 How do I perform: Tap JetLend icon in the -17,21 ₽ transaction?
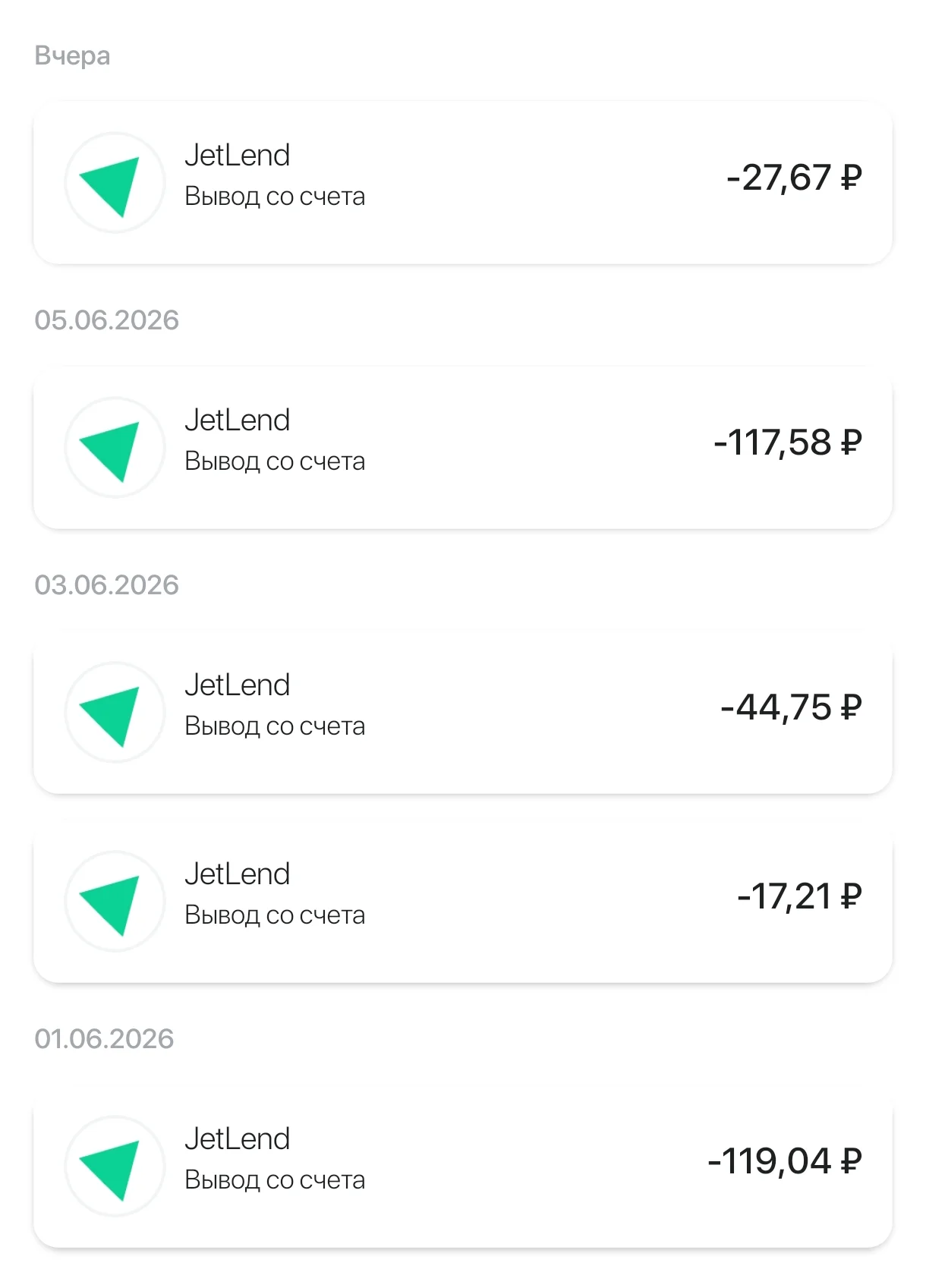[115, 902]
